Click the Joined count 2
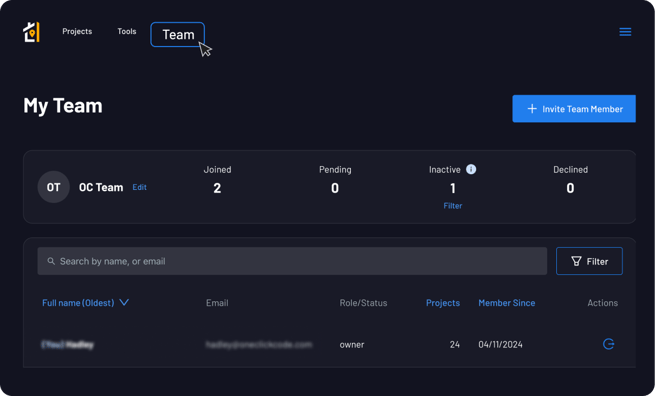Image resolution: width=655 pixels, height=396 pixels. [217, 188]
